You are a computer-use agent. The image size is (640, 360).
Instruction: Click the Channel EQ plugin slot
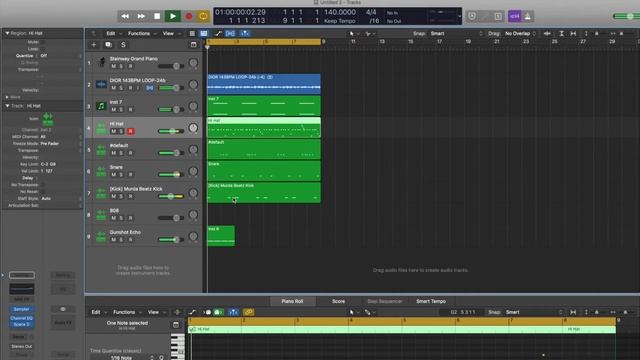click(22, 318)
